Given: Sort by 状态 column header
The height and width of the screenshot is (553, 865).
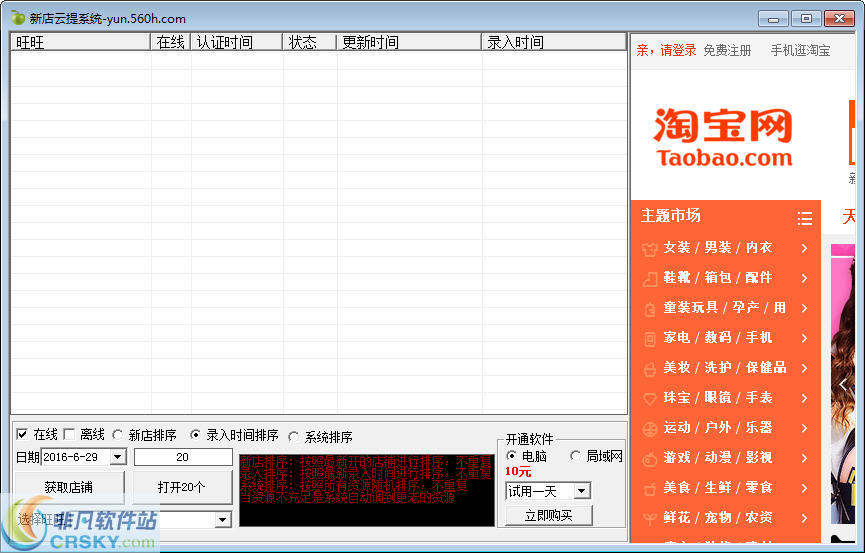Looking at the screenshot, I should pyautogui.click(x=309, y=42).
